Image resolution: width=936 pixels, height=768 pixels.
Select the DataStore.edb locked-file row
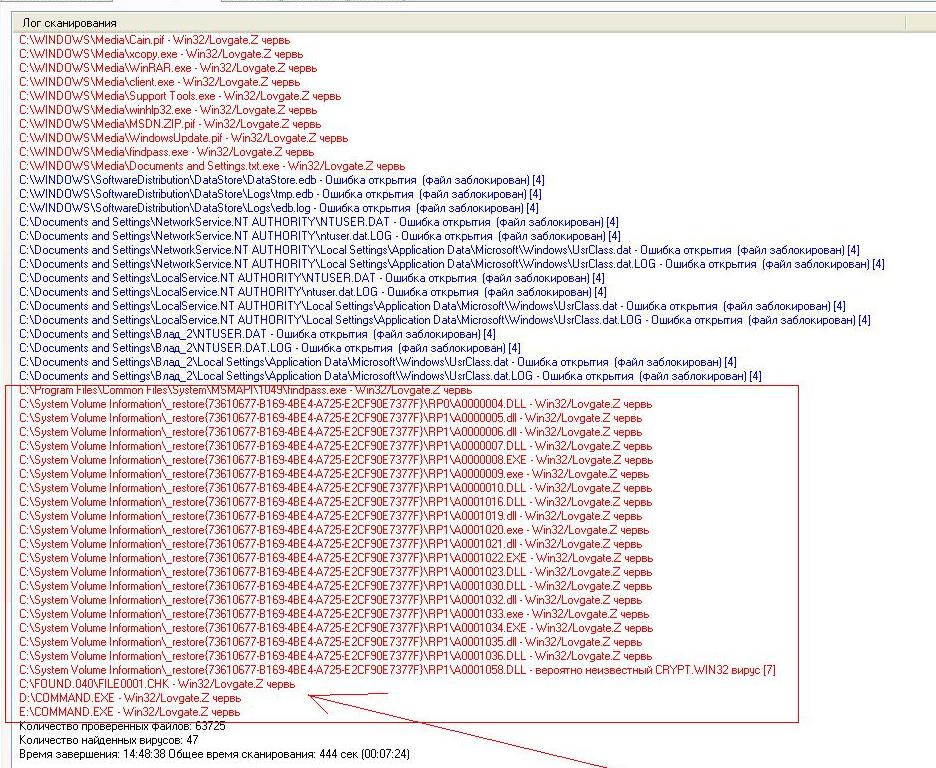point(282,180)
